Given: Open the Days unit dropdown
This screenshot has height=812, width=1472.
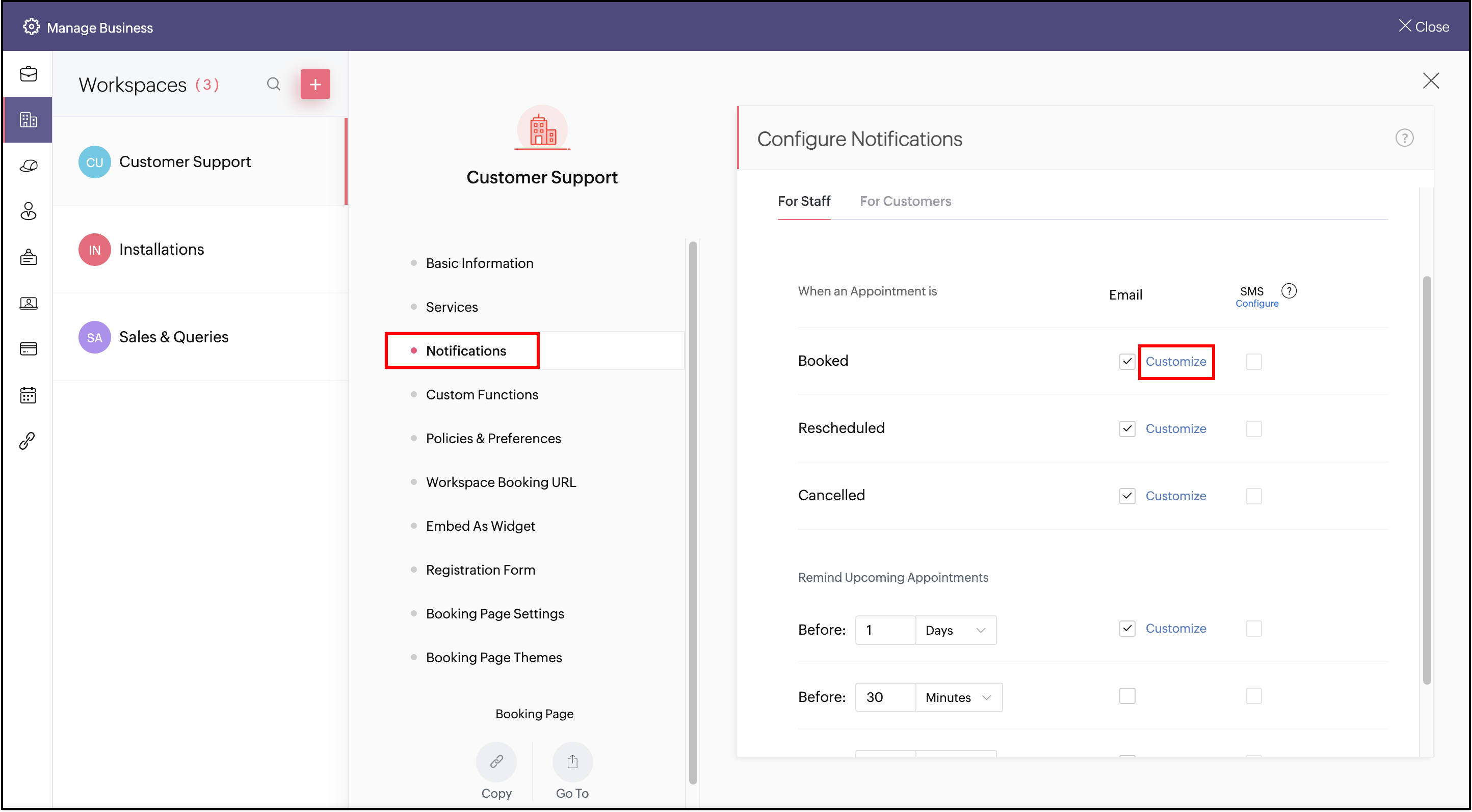Looking at the screenshot, I should [x=956, y=630].
